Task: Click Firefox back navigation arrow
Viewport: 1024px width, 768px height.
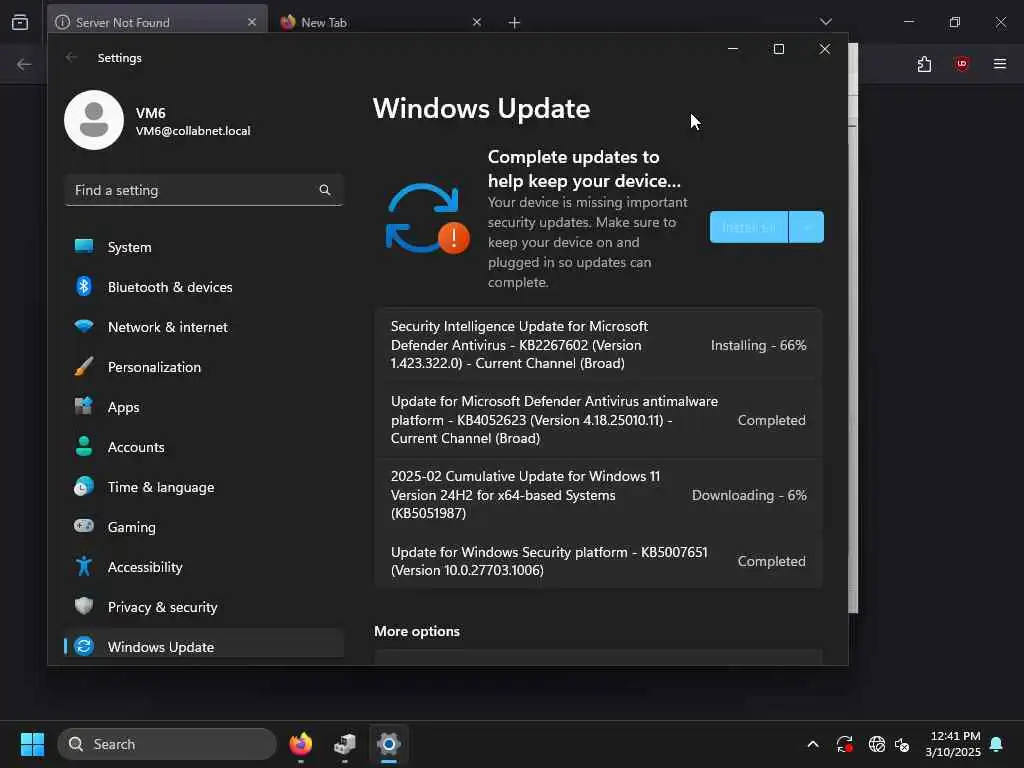Action: pyautogui.click(x=24, y=64)
